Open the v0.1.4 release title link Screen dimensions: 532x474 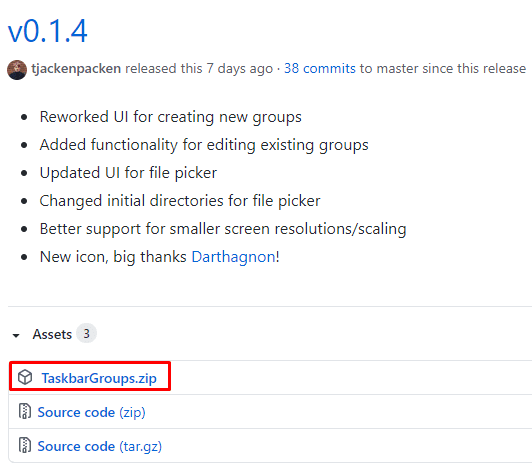pyautogui.click(x=48, y=31)
